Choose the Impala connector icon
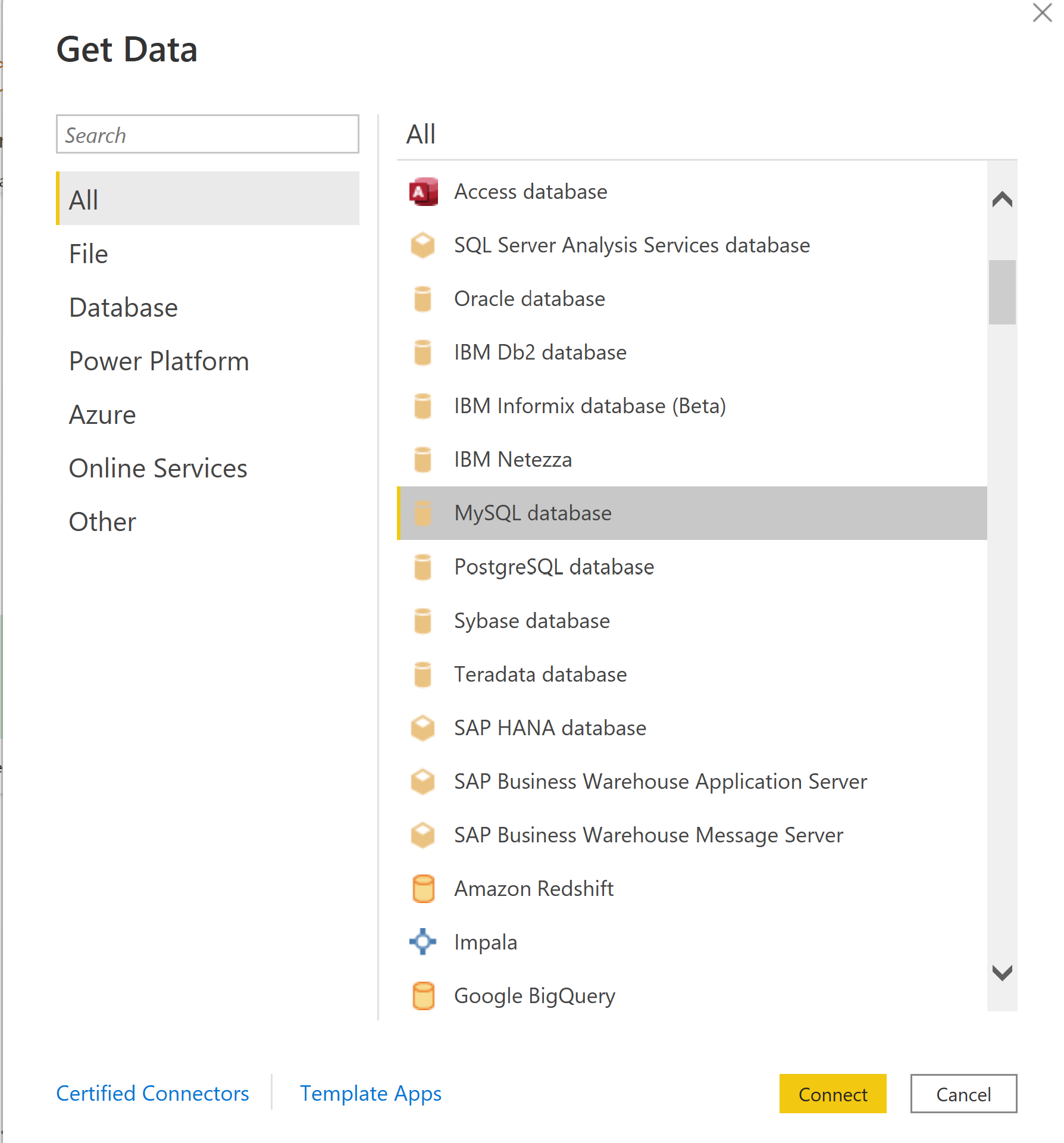 (423, 942)
